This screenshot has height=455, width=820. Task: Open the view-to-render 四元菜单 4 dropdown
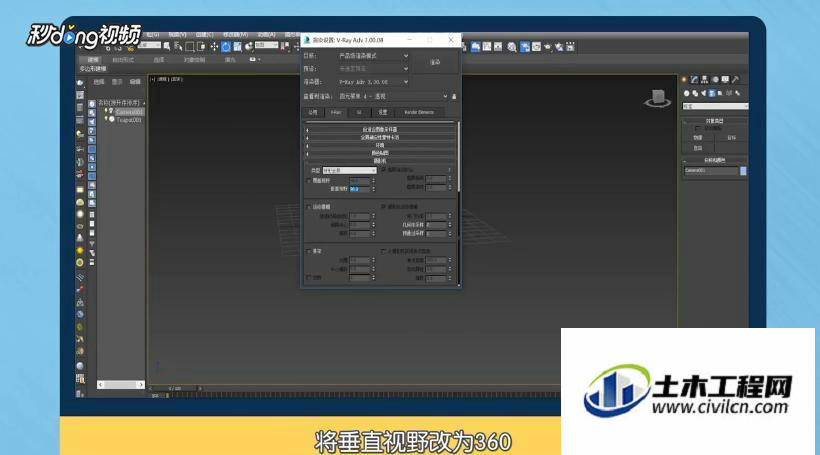[393, 96]
